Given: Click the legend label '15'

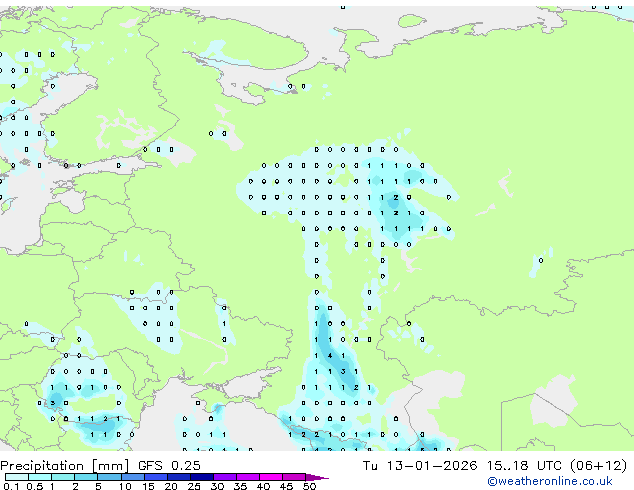Looking at the screenshot, I should (x=148, y=486).
